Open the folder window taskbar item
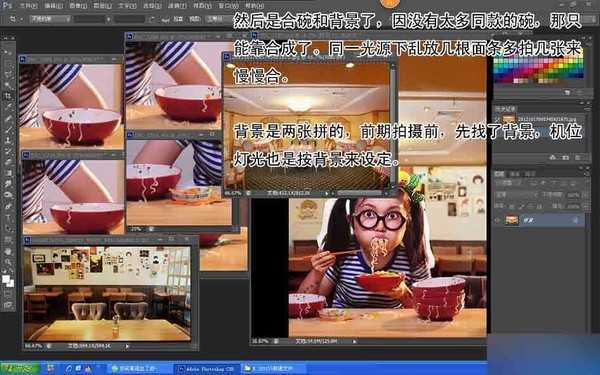This screenshot has height=375, width=600. click(273, 369)
